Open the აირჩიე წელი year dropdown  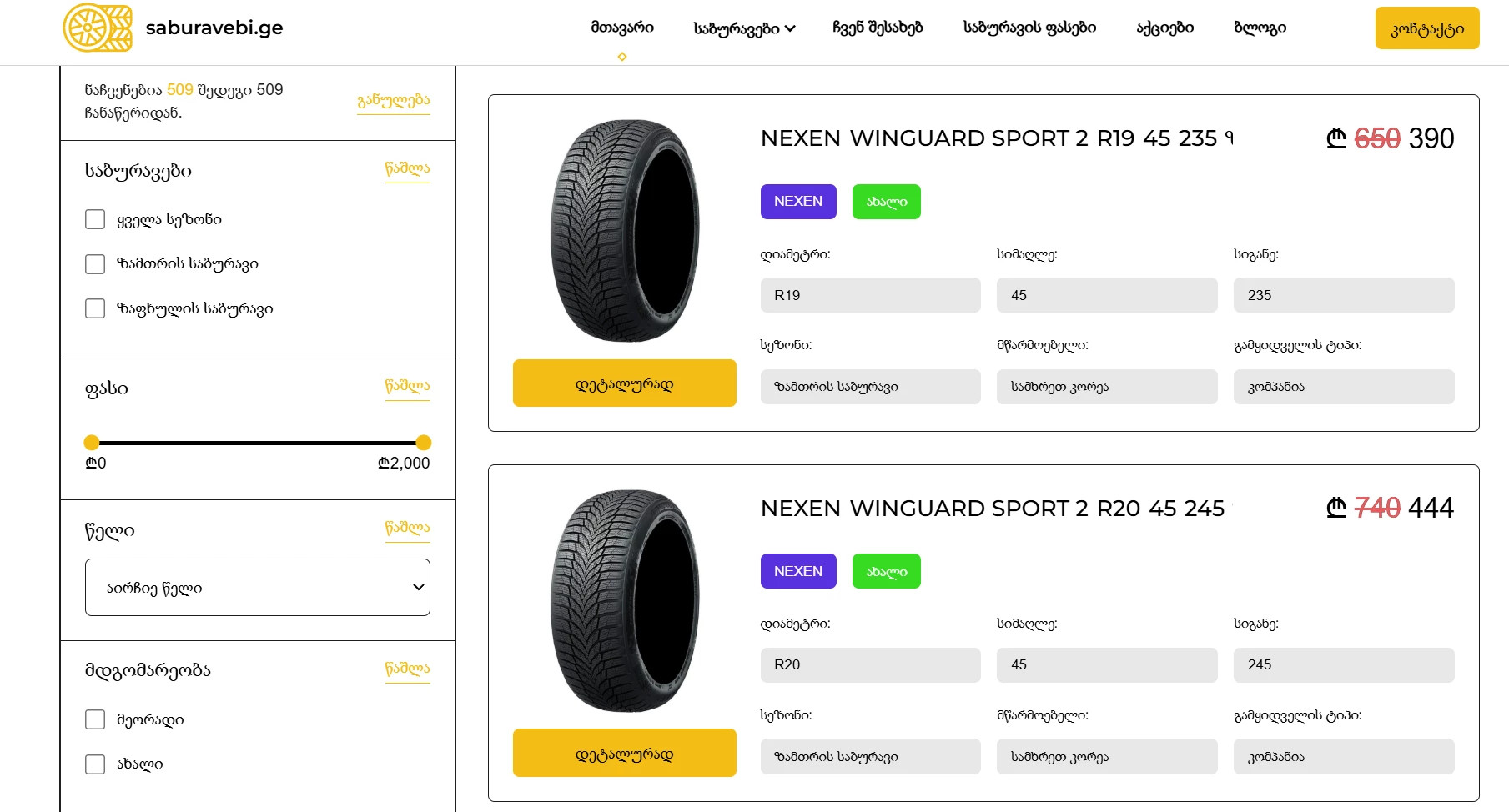[x=258, y=588]
